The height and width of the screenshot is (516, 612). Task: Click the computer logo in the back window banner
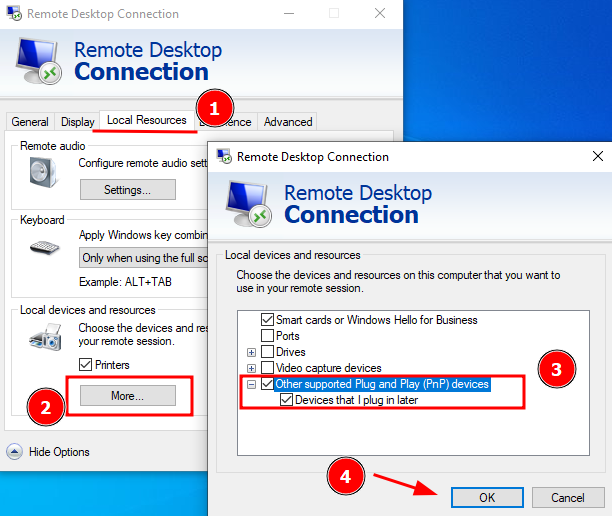click(40, 60)
